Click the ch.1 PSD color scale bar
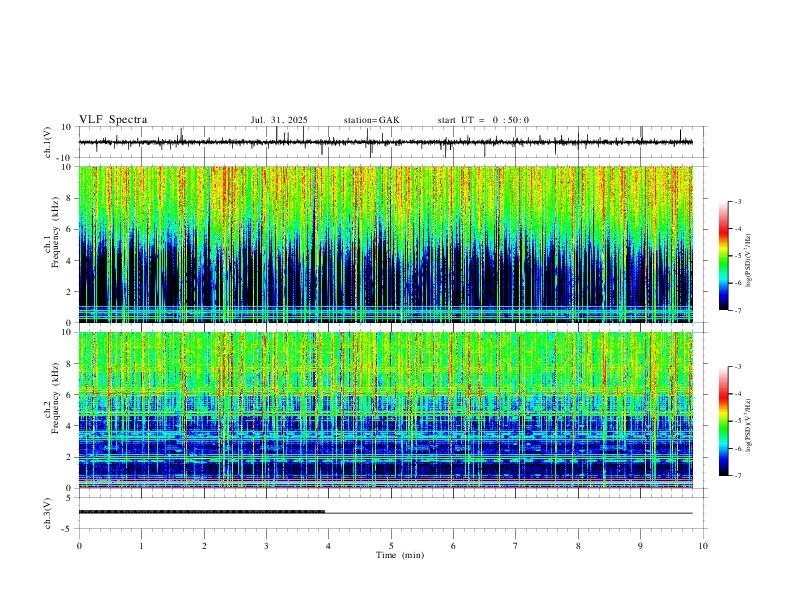Screen dimensions: 792x612 pos(723,256)
